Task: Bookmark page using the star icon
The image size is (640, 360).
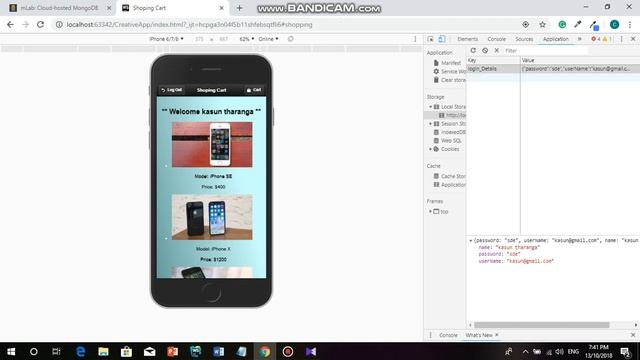Action: [x=542, y=24]
